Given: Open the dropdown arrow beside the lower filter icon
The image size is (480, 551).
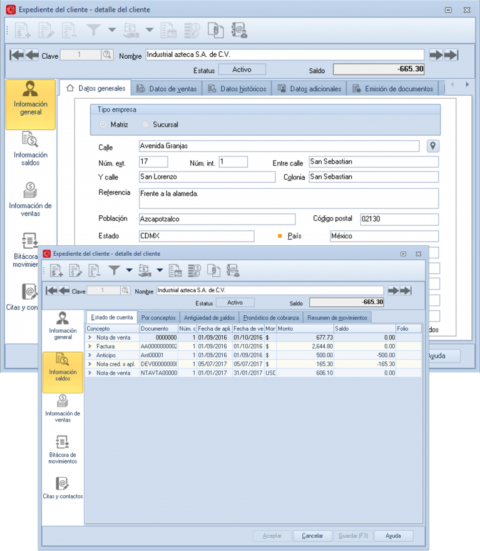Looking at the screenshot, I should [129, 270].
